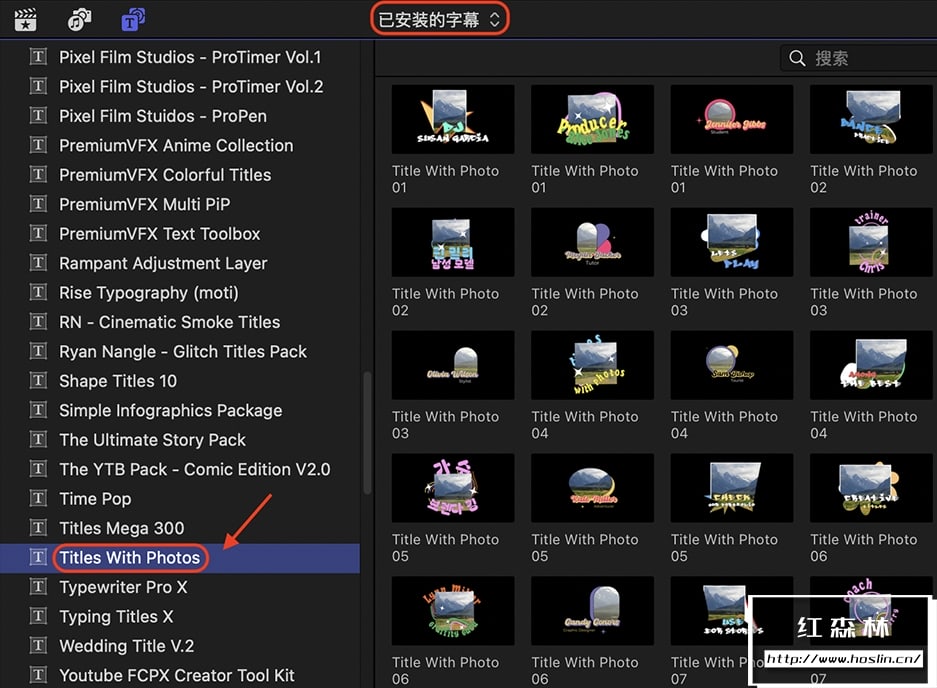Click the T icon beside ProPen
The height and width of the screenshot is (688, 937).
click(x=38, y=115)
